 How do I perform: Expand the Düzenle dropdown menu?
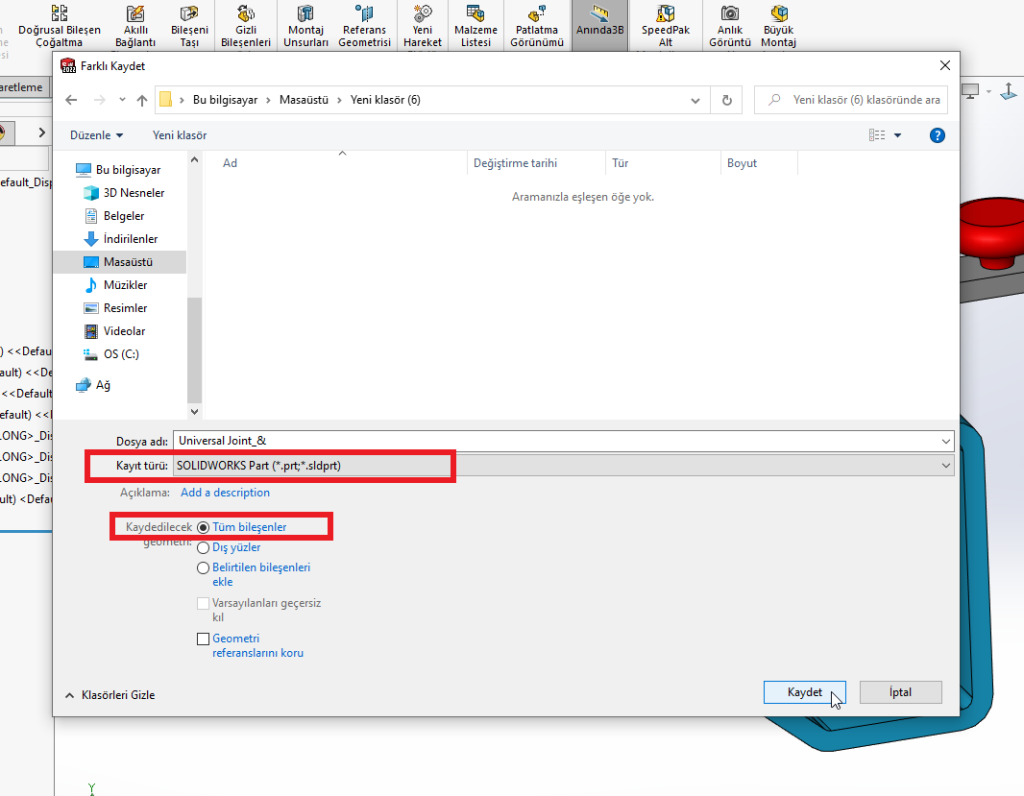coord(97,135)
